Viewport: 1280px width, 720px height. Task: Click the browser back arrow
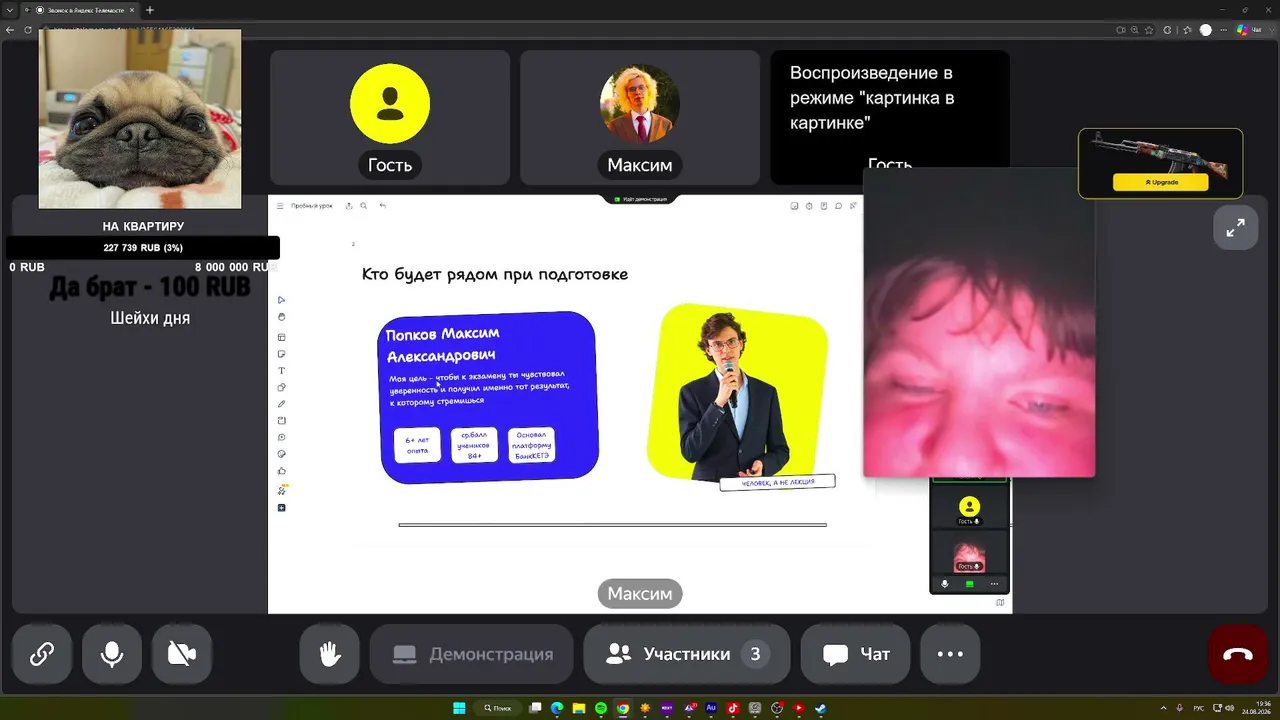10,30
